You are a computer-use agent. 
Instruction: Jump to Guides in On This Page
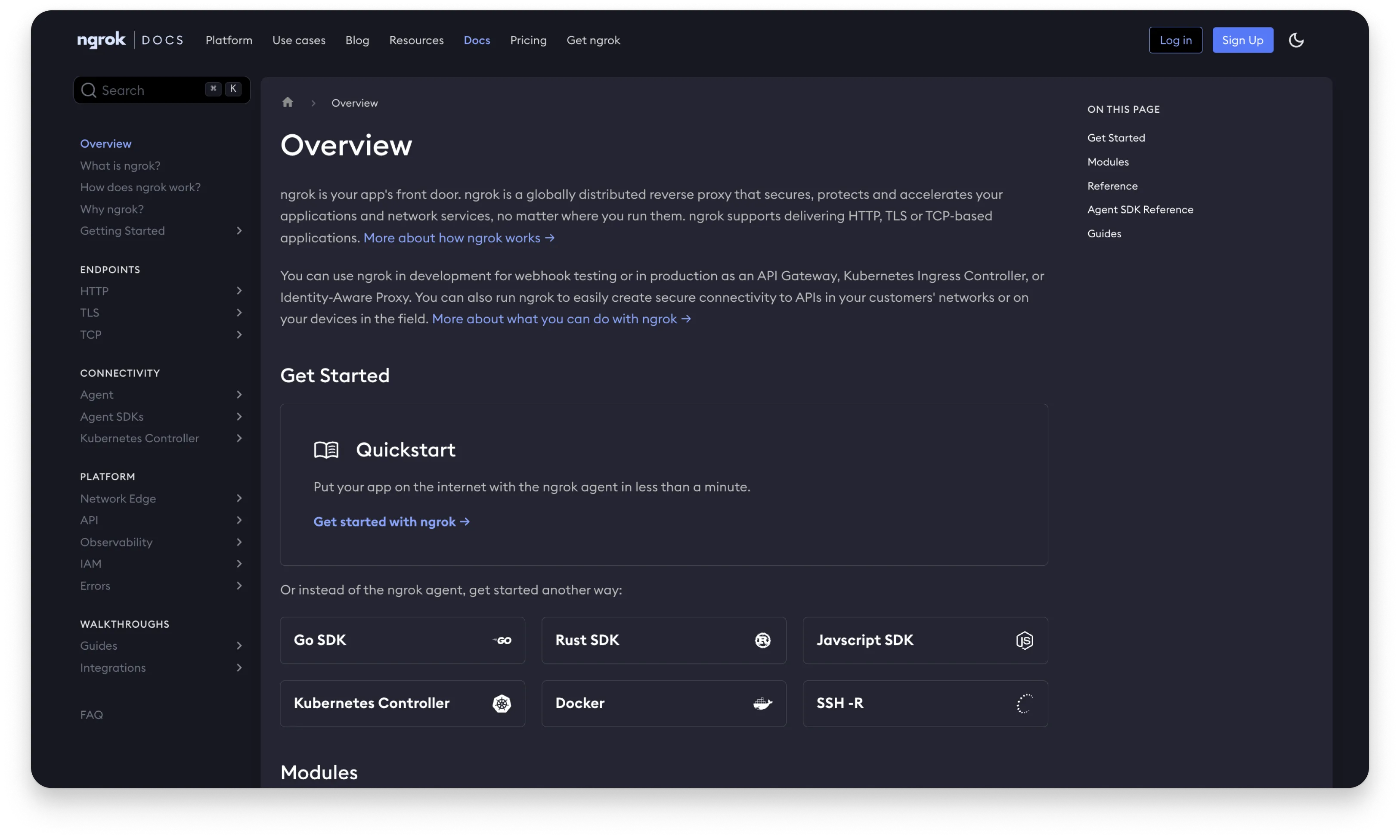[x=1104, y=234]
